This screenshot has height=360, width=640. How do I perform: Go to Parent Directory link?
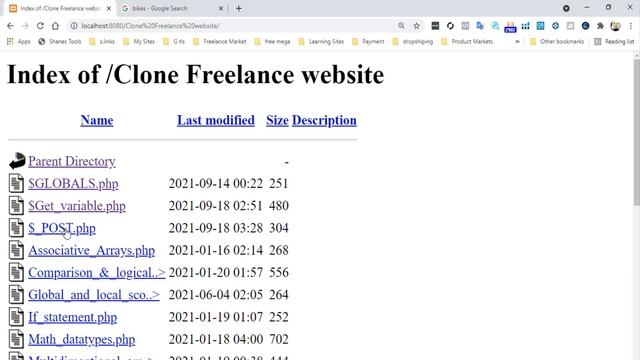[72, 161]
